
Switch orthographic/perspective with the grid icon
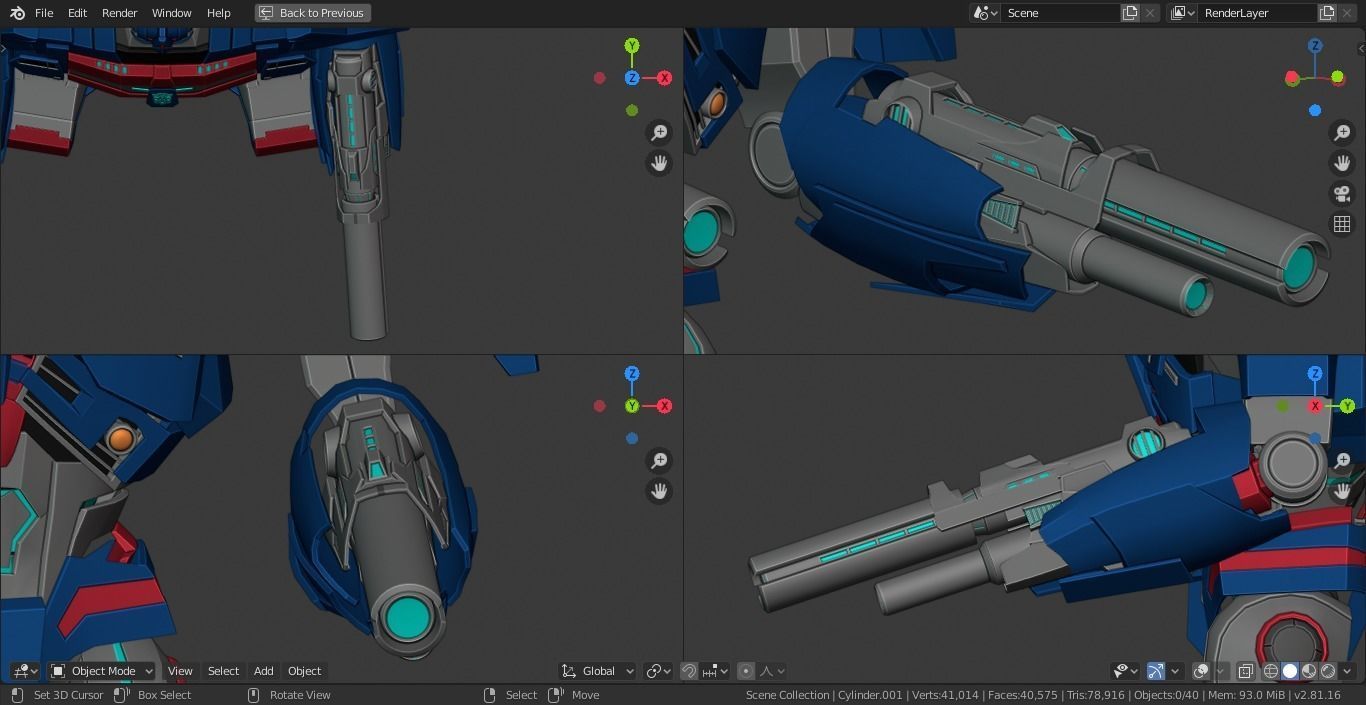[1342, 225]
